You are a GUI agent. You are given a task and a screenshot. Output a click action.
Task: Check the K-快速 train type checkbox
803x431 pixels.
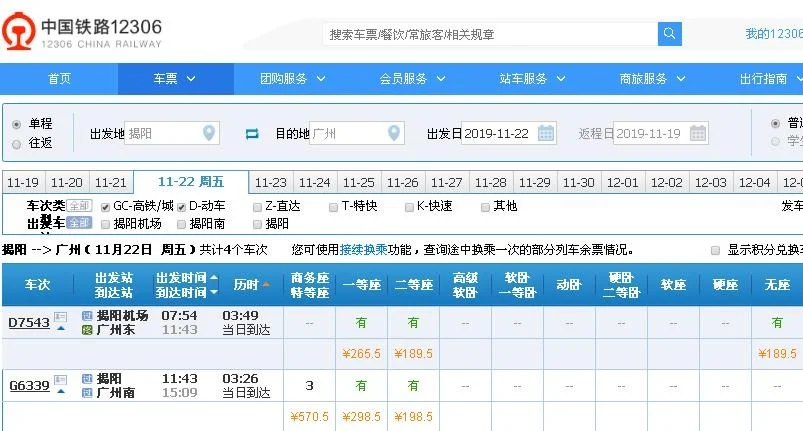click(409, 207)
